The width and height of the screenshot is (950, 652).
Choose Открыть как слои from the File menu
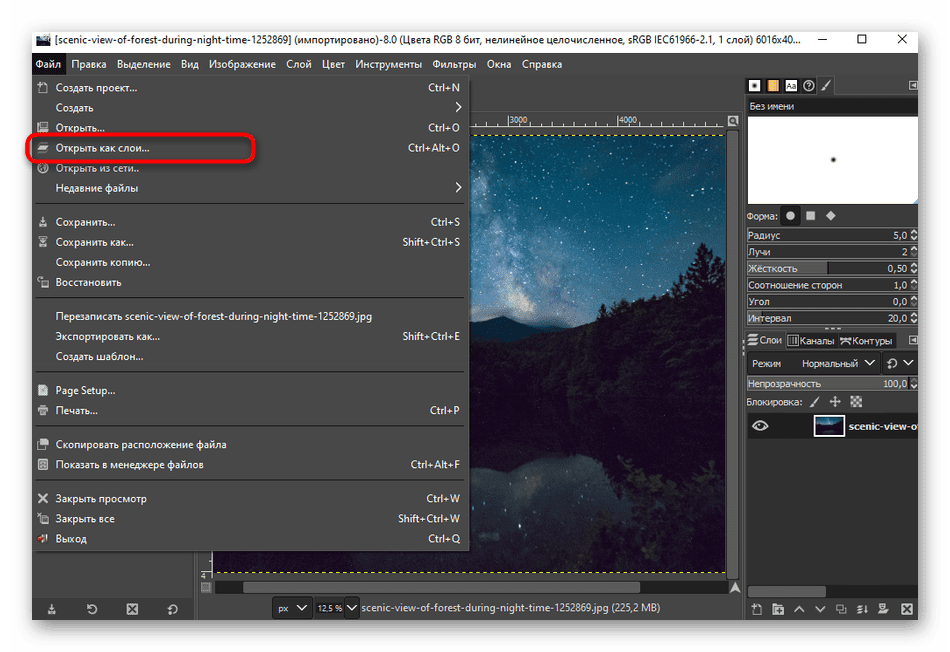[x=251, y=148]
